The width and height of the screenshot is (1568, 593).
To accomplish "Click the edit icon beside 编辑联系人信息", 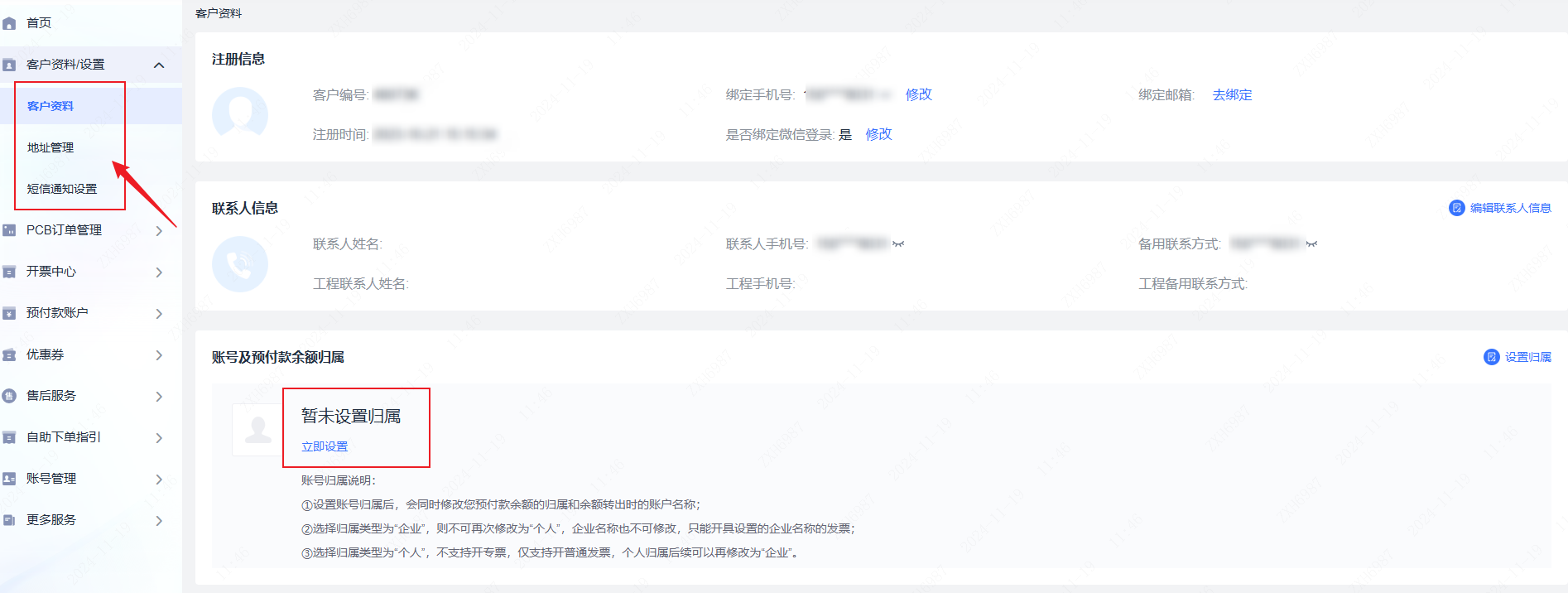I will (x=1456, y=208).
